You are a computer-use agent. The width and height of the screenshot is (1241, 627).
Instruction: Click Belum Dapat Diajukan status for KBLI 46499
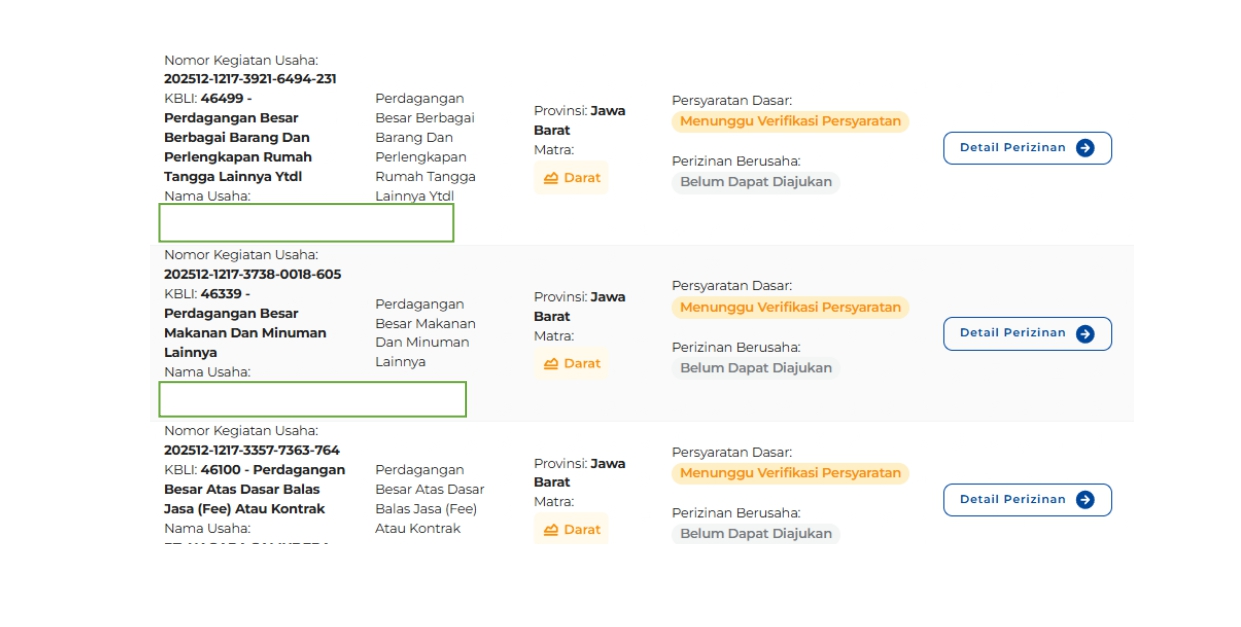pyautogui.click(x=756, y=182)
